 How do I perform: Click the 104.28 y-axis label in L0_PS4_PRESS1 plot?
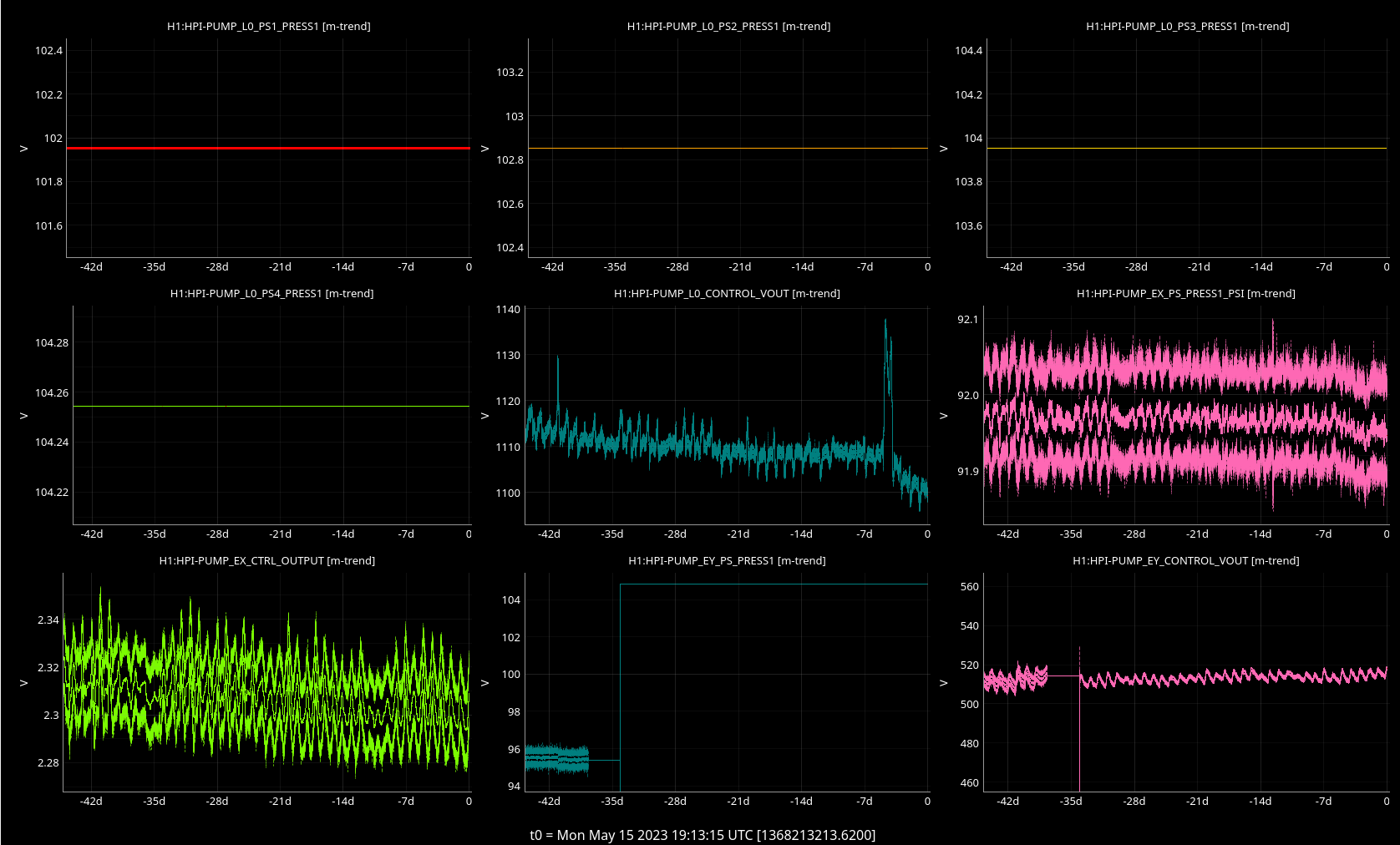[x=52, y=342]
